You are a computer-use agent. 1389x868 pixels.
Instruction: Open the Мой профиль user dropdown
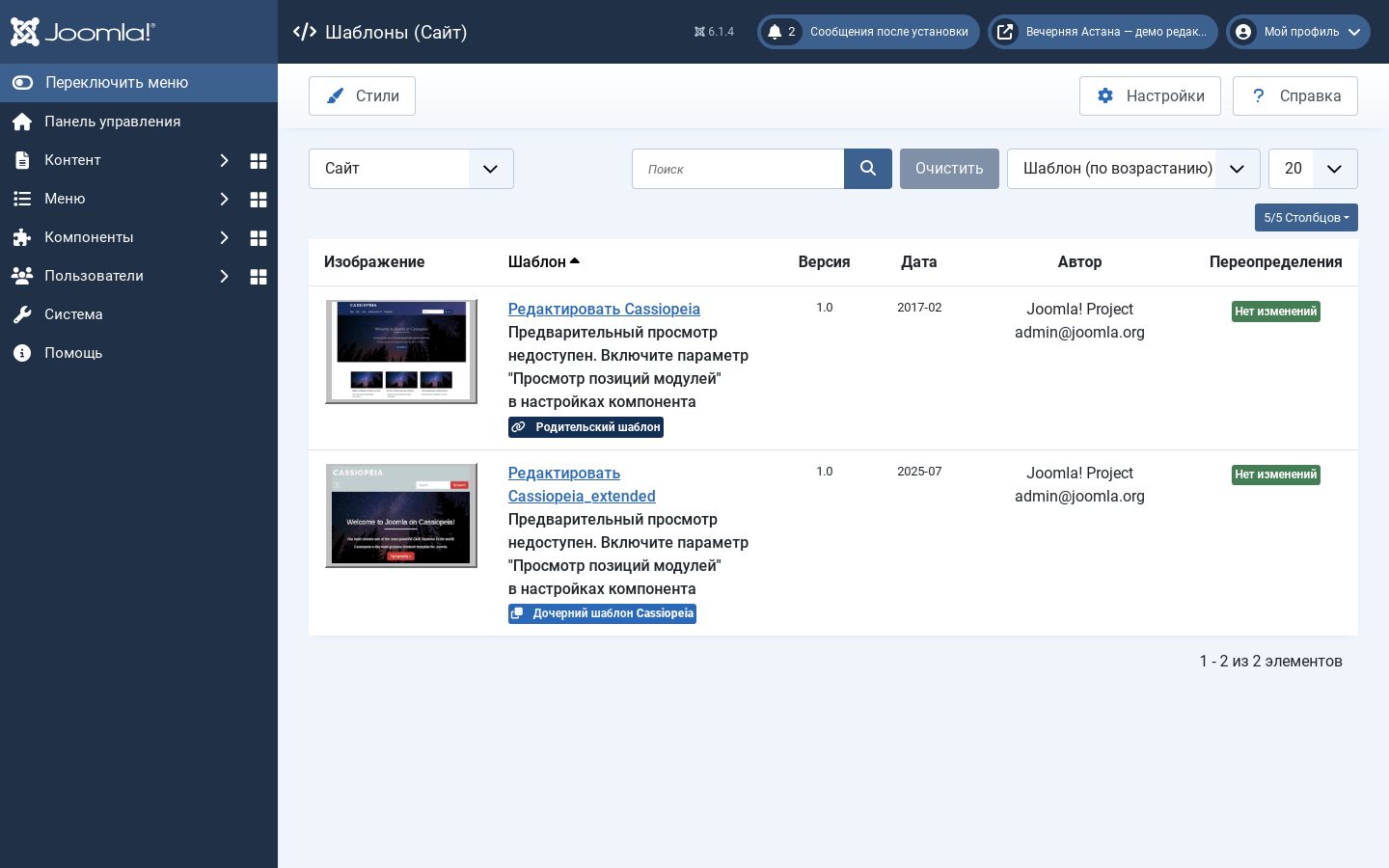coord(1298,32)
